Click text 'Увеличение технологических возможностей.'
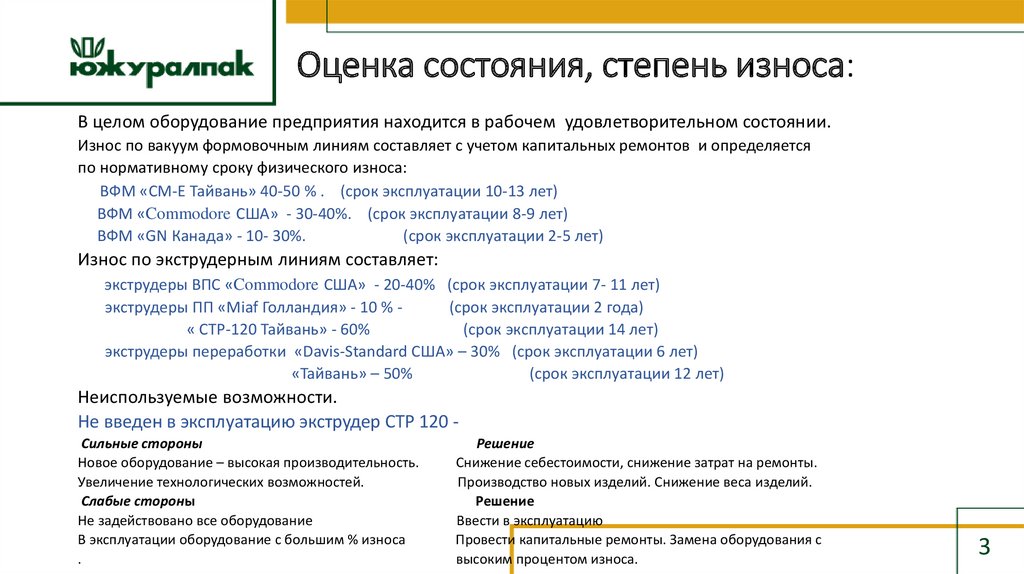The width and height of the screenshot is (1024, 574). pos(221,483)
